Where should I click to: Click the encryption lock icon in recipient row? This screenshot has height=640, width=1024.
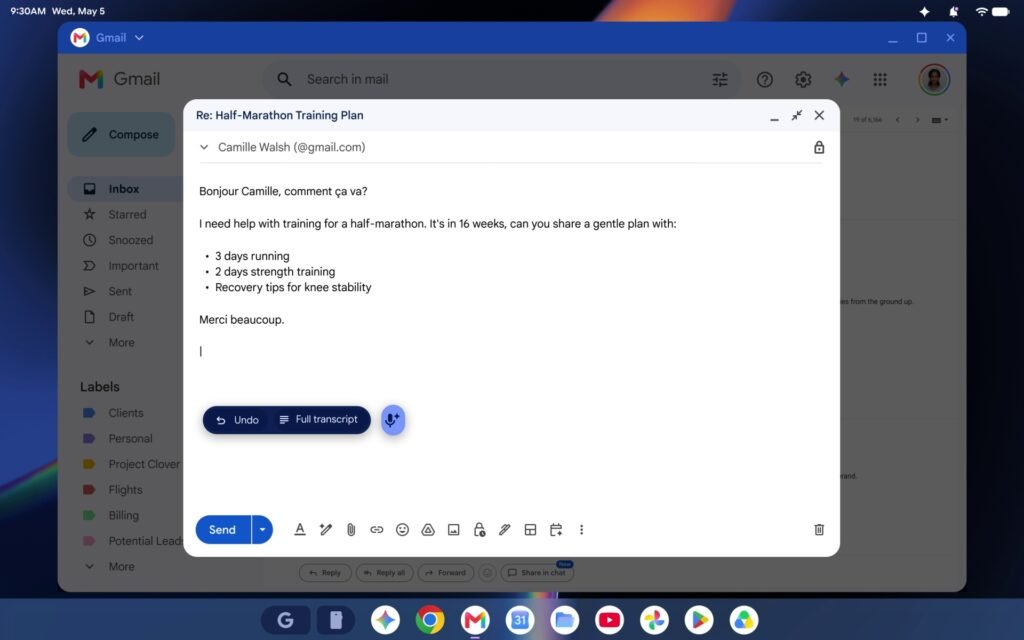click(x=819, y=148)
